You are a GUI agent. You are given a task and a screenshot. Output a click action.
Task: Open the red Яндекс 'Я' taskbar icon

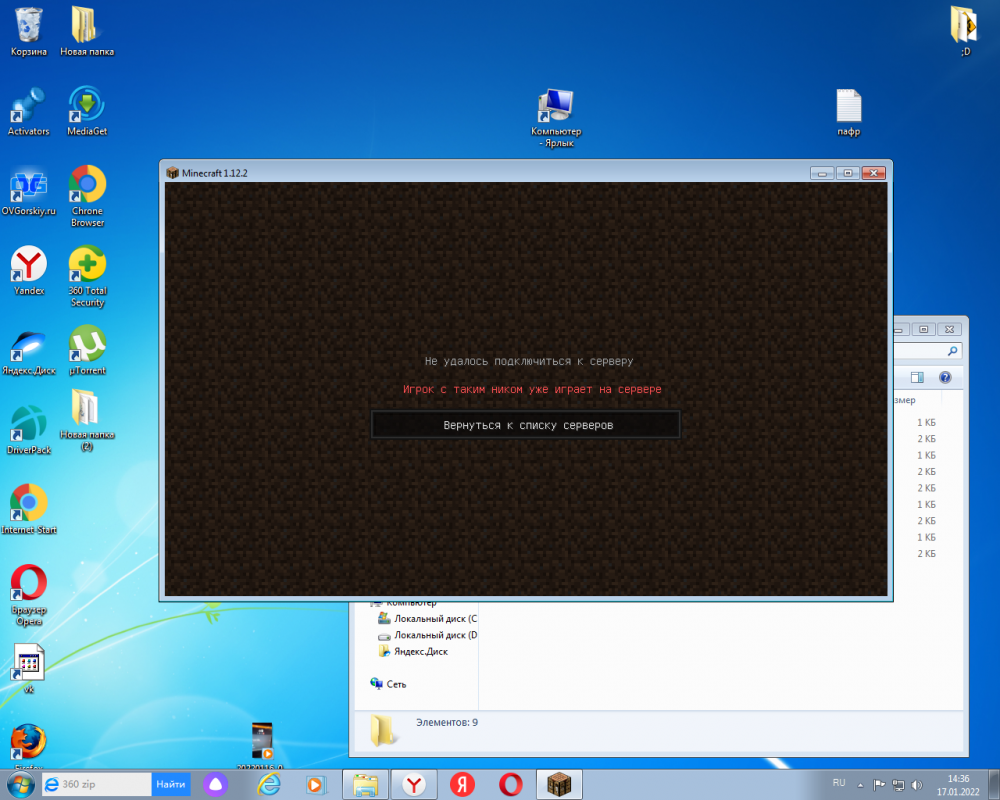tap(462, 785)
